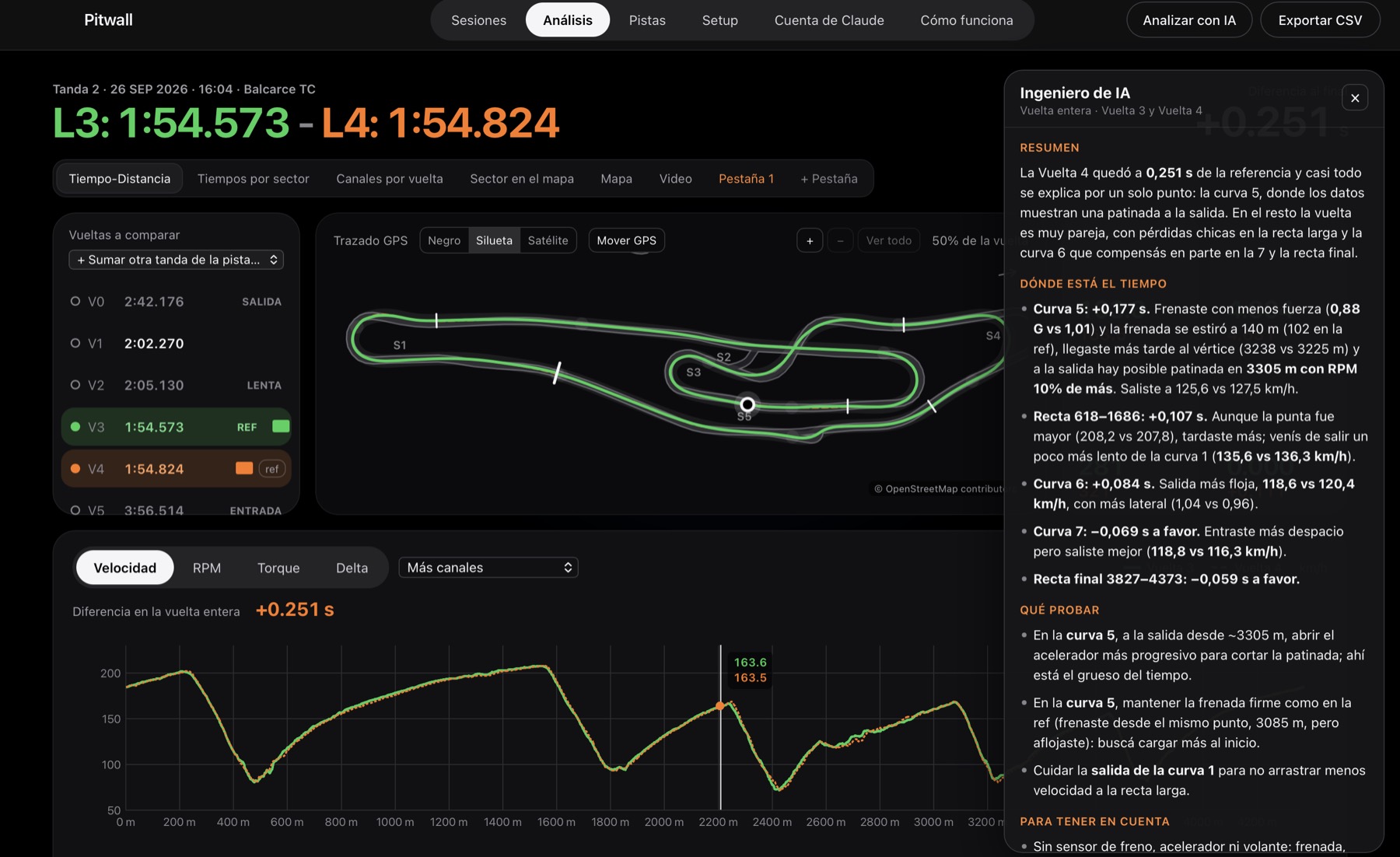The height and width of the screenshot is (857, 1400).
Task: Close the Ingeniero de IA panel
Action: (x=1355, y=98)
